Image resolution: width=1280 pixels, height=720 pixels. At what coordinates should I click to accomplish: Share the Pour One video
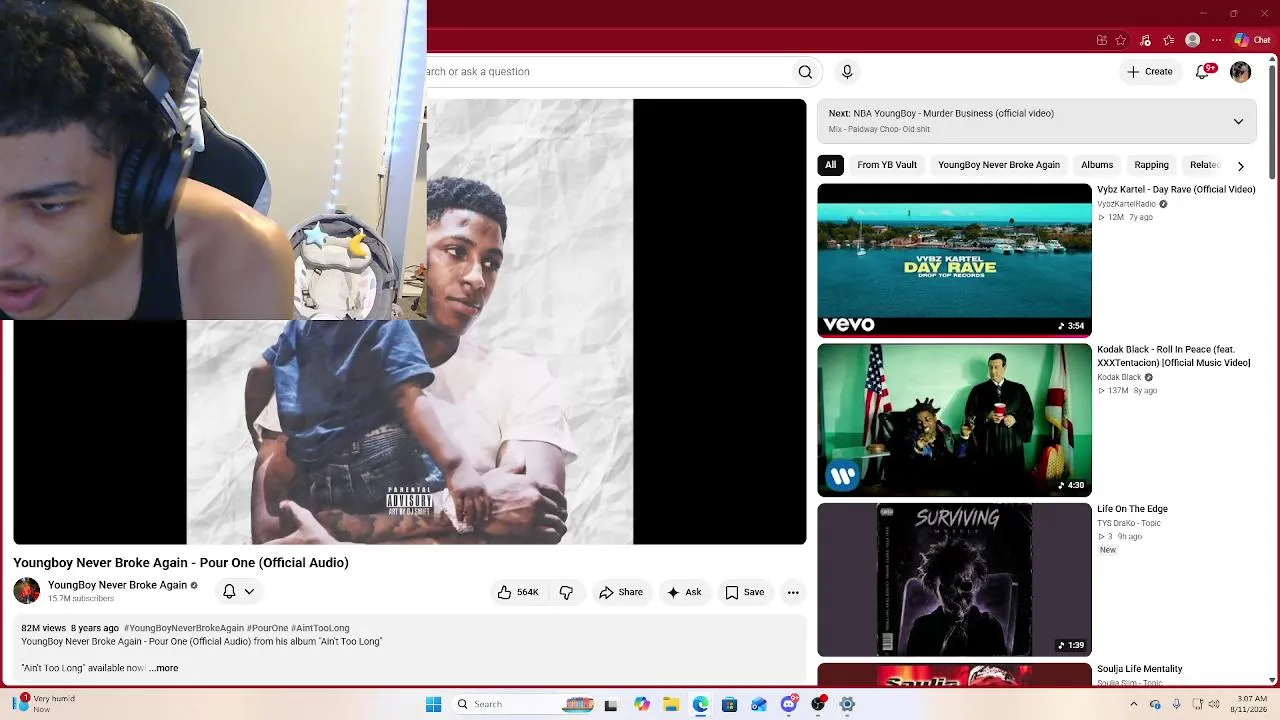621,592
